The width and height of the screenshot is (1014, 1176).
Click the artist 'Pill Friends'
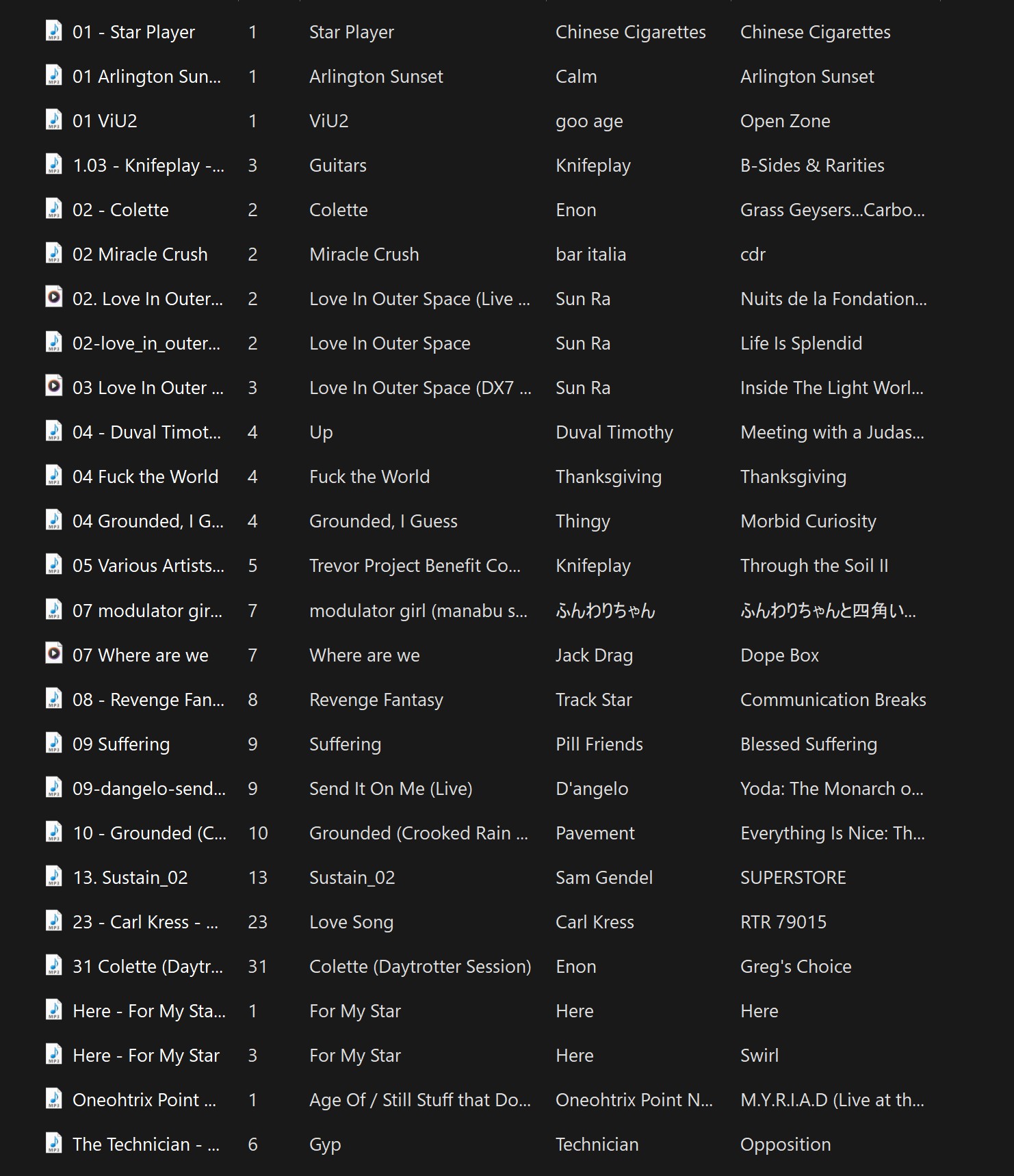[599, 744]
